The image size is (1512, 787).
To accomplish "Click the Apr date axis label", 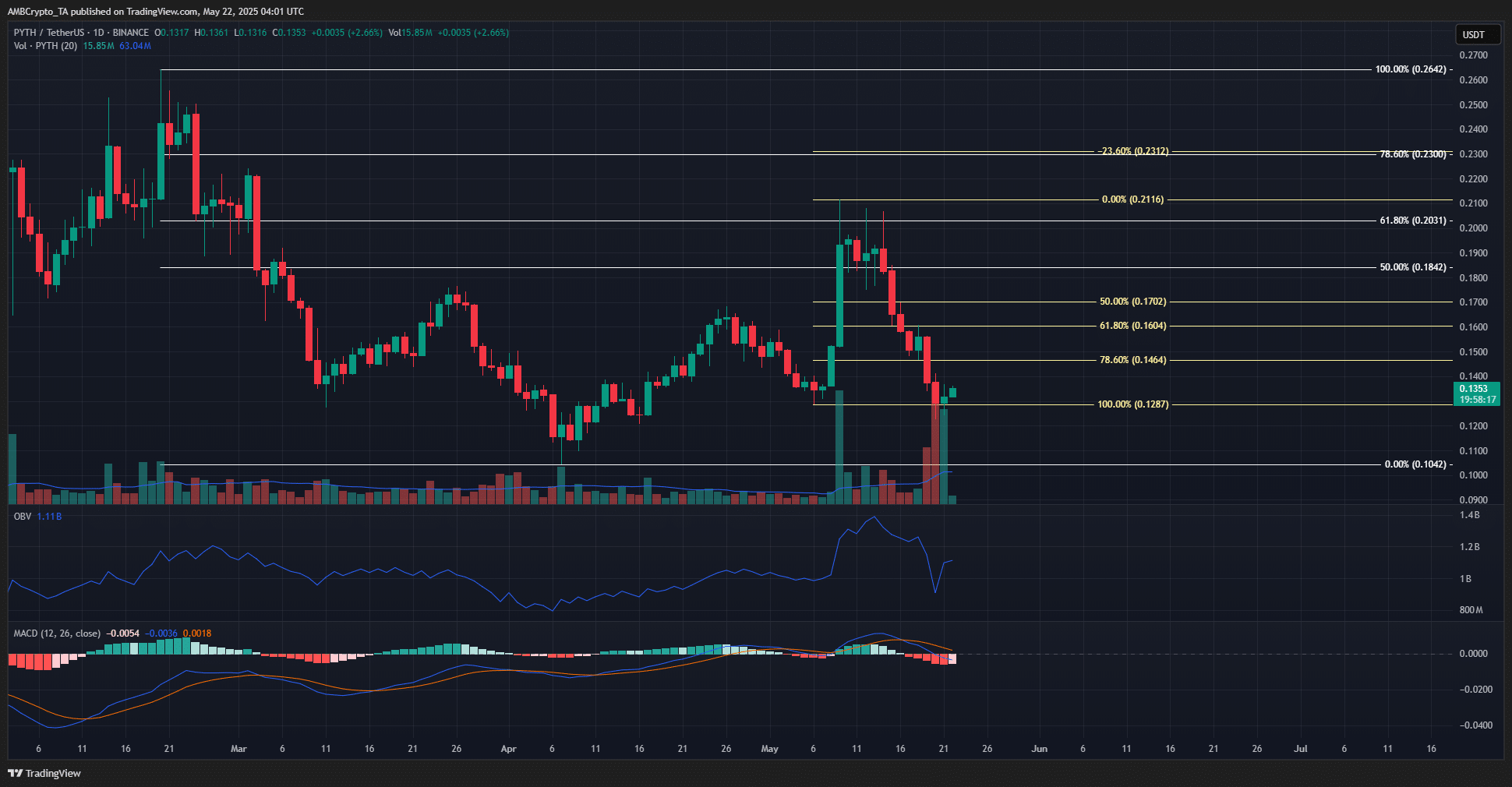I will [x=508, y=749].
